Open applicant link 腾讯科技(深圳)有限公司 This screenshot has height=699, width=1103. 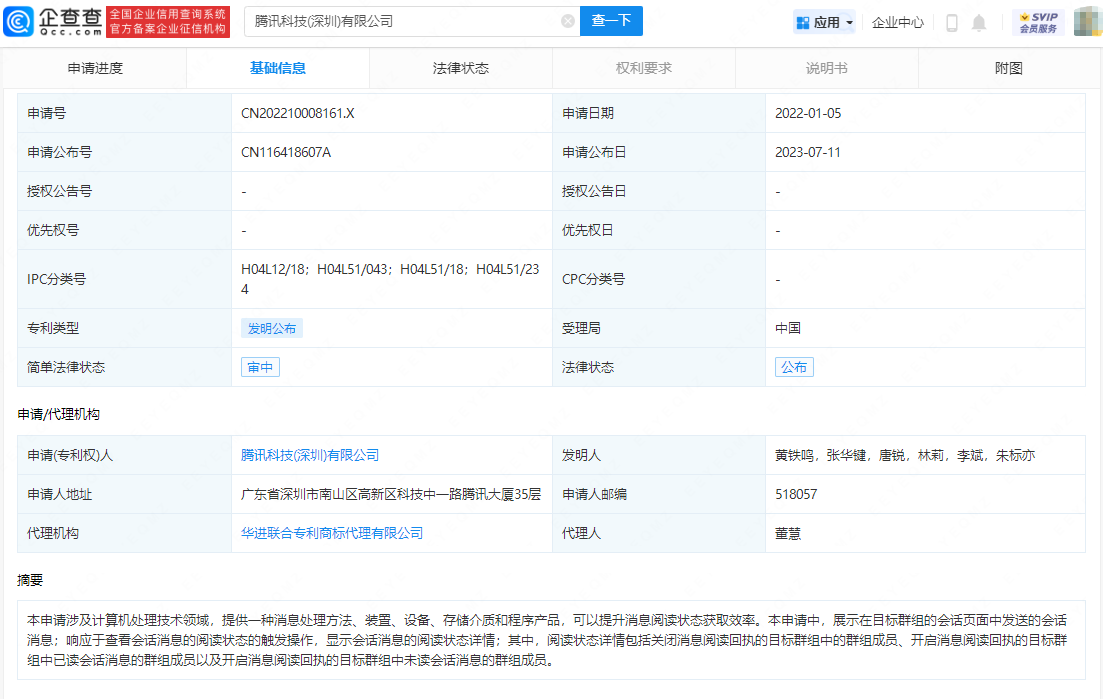pyautogui.click(x=310, y=456)
